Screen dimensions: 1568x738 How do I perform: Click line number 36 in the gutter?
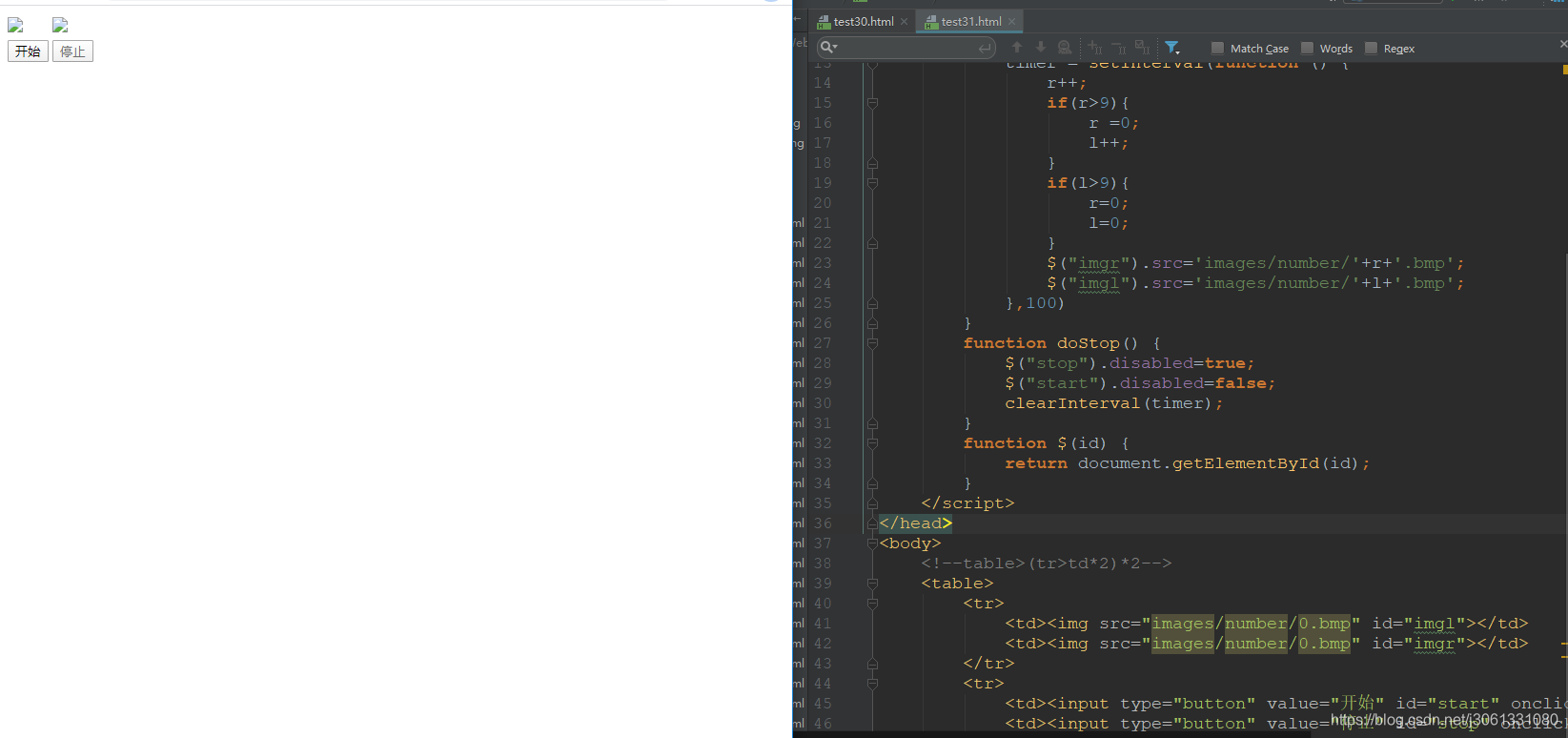pyautogui.click(x=823, y=523)
